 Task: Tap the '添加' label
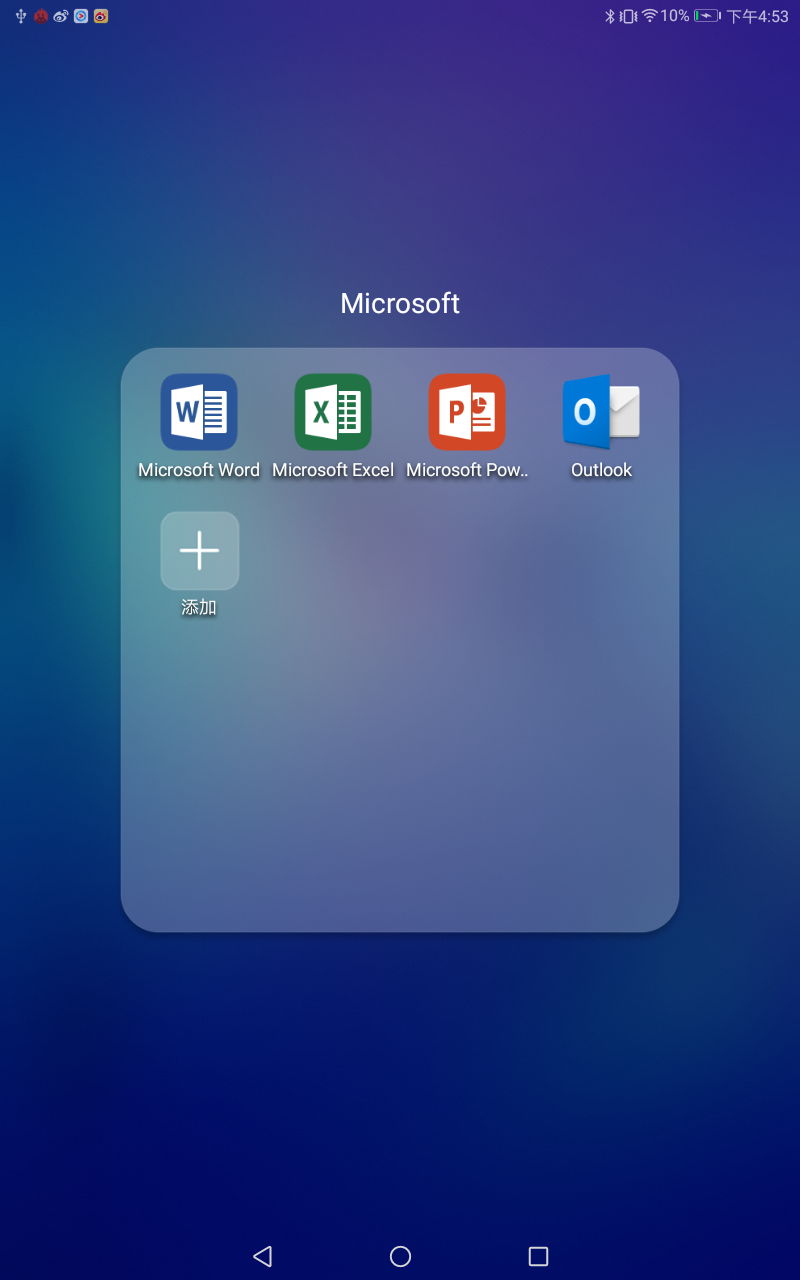199,607
